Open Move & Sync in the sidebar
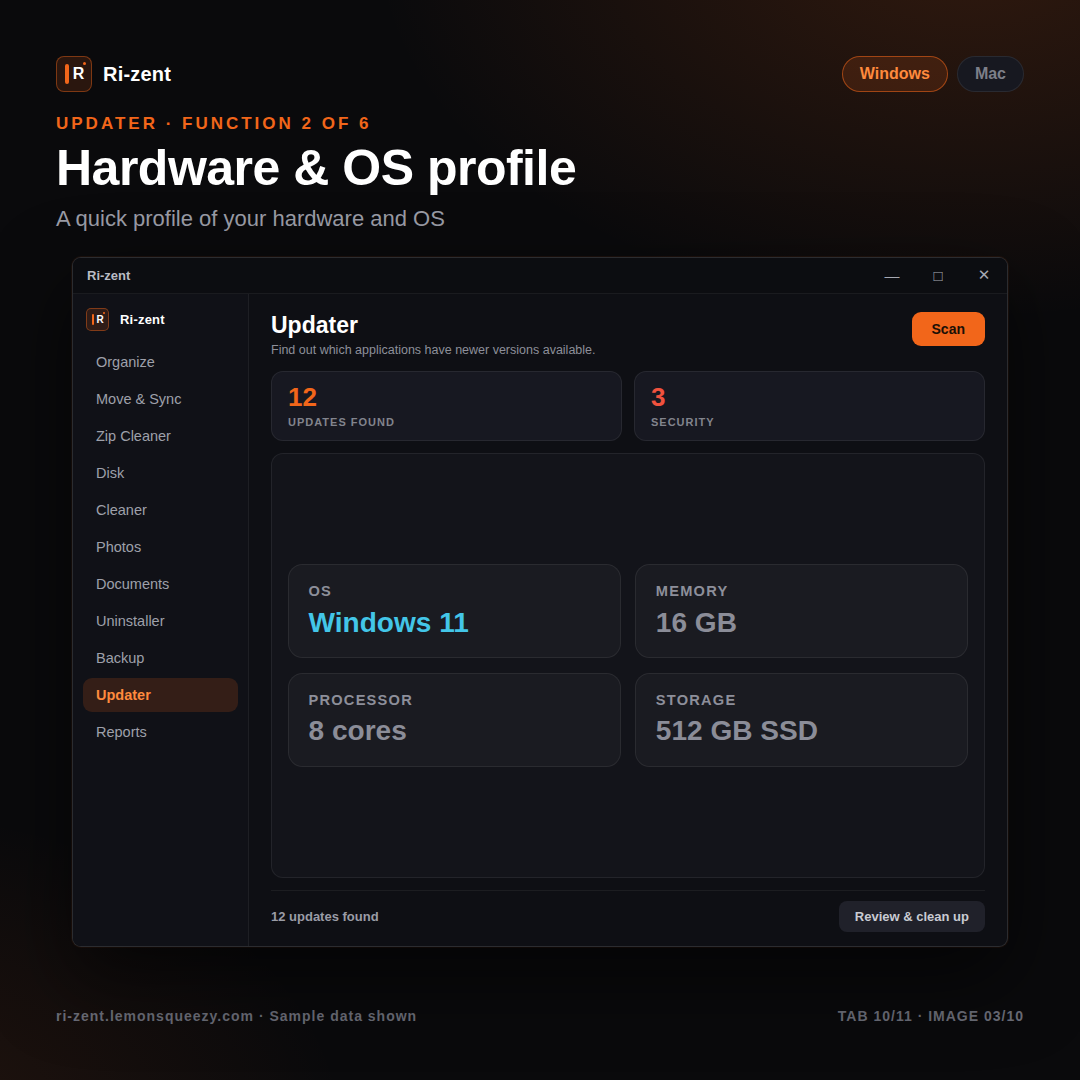The width and height of the screenshot is (1080, 1080). 160,399
